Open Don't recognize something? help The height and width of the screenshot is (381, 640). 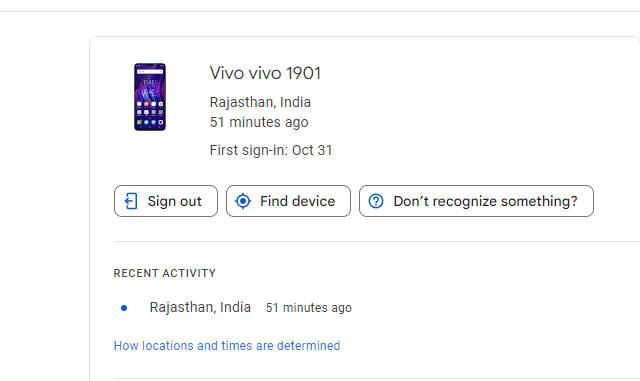[476, 201]
